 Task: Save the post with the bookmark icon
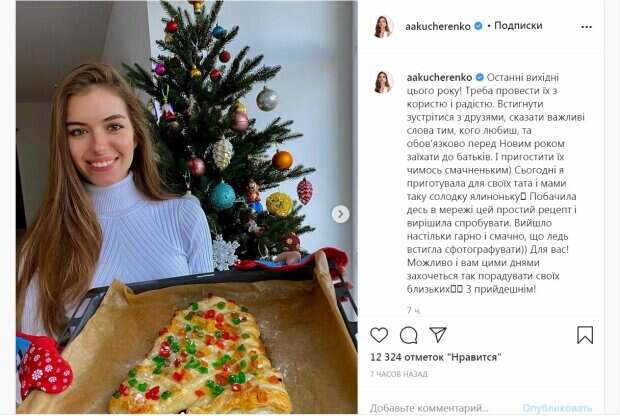point(585,335)
